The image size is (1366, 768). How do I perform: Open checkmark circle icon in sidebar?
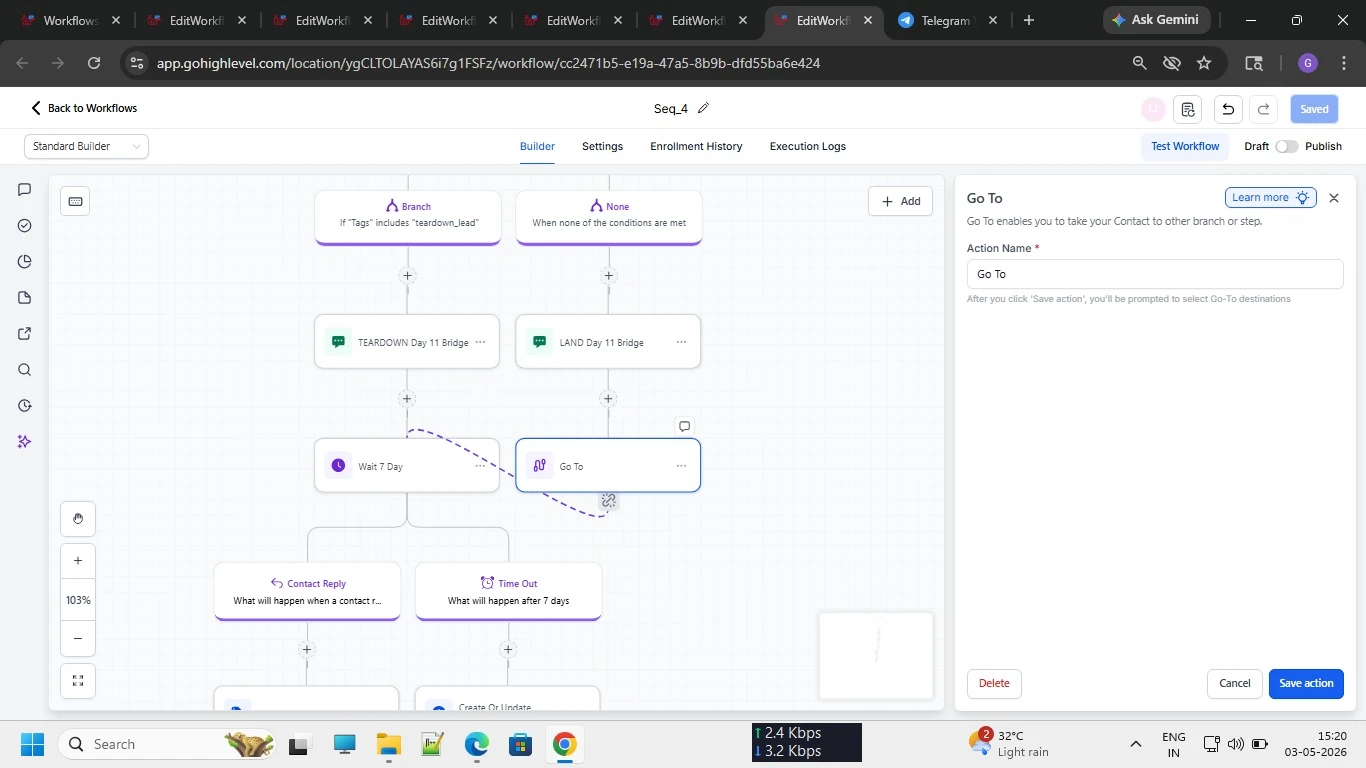pyautogui.click(x=25, y=225)
